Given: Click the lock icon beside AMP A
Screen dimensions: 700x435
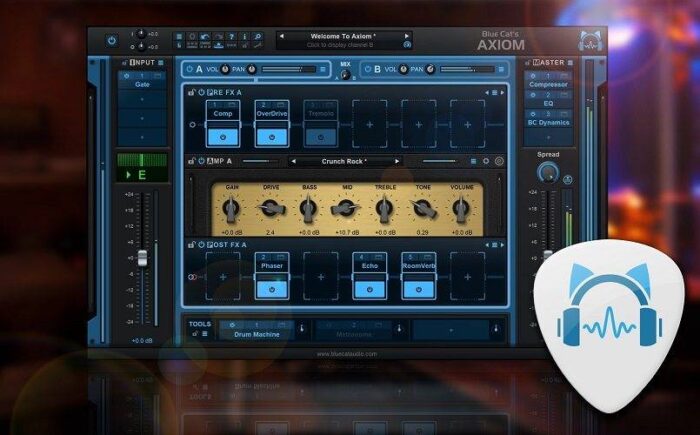Looking at the screenshot, I should pyautogui.click(x=190, y=161).
